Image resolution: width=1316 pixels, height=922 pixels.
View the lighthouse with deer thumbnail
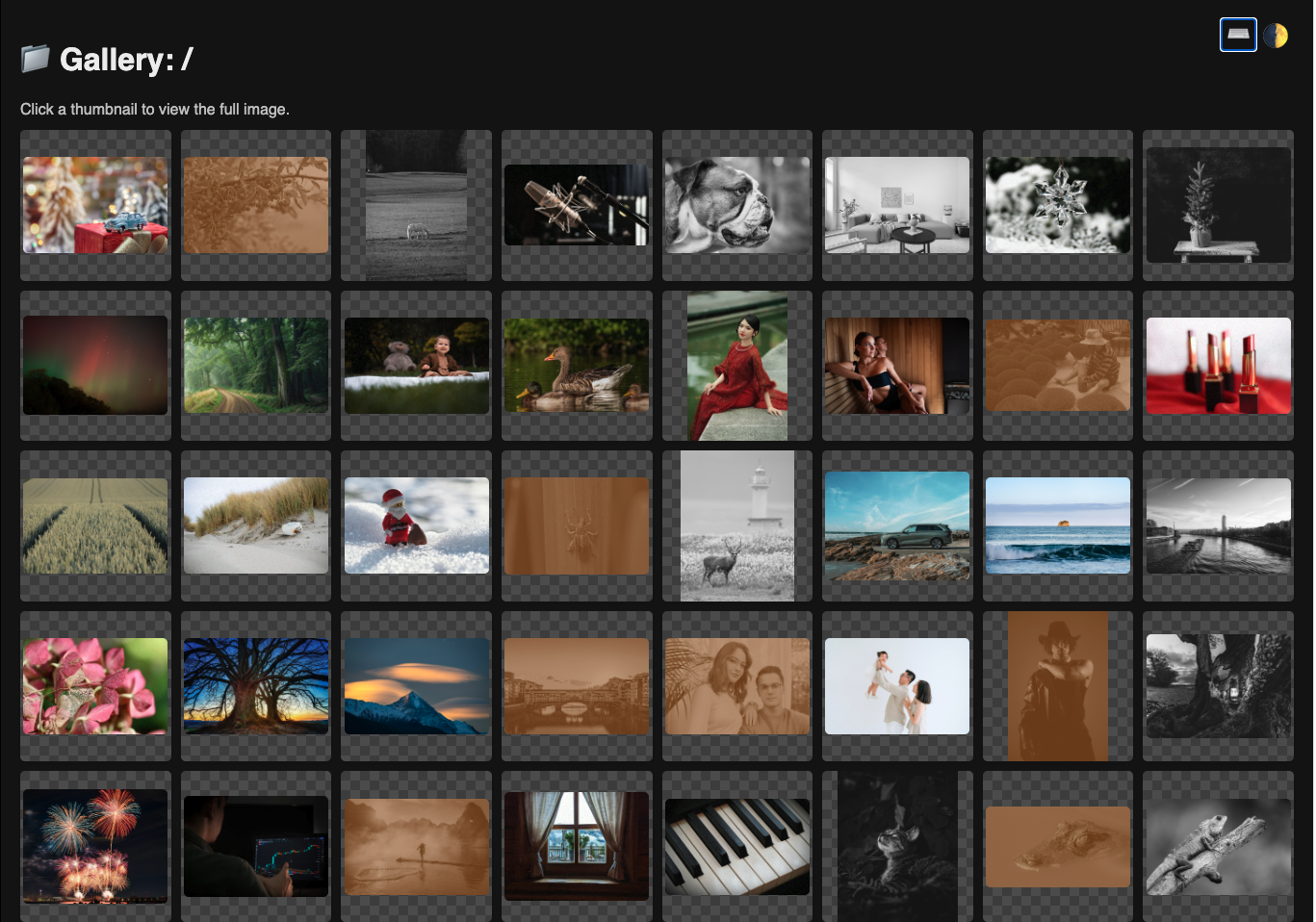tap(736, 525)
